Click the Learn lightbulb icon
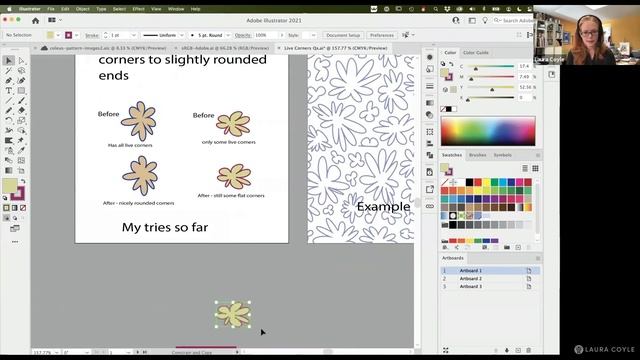 (484, 20)
